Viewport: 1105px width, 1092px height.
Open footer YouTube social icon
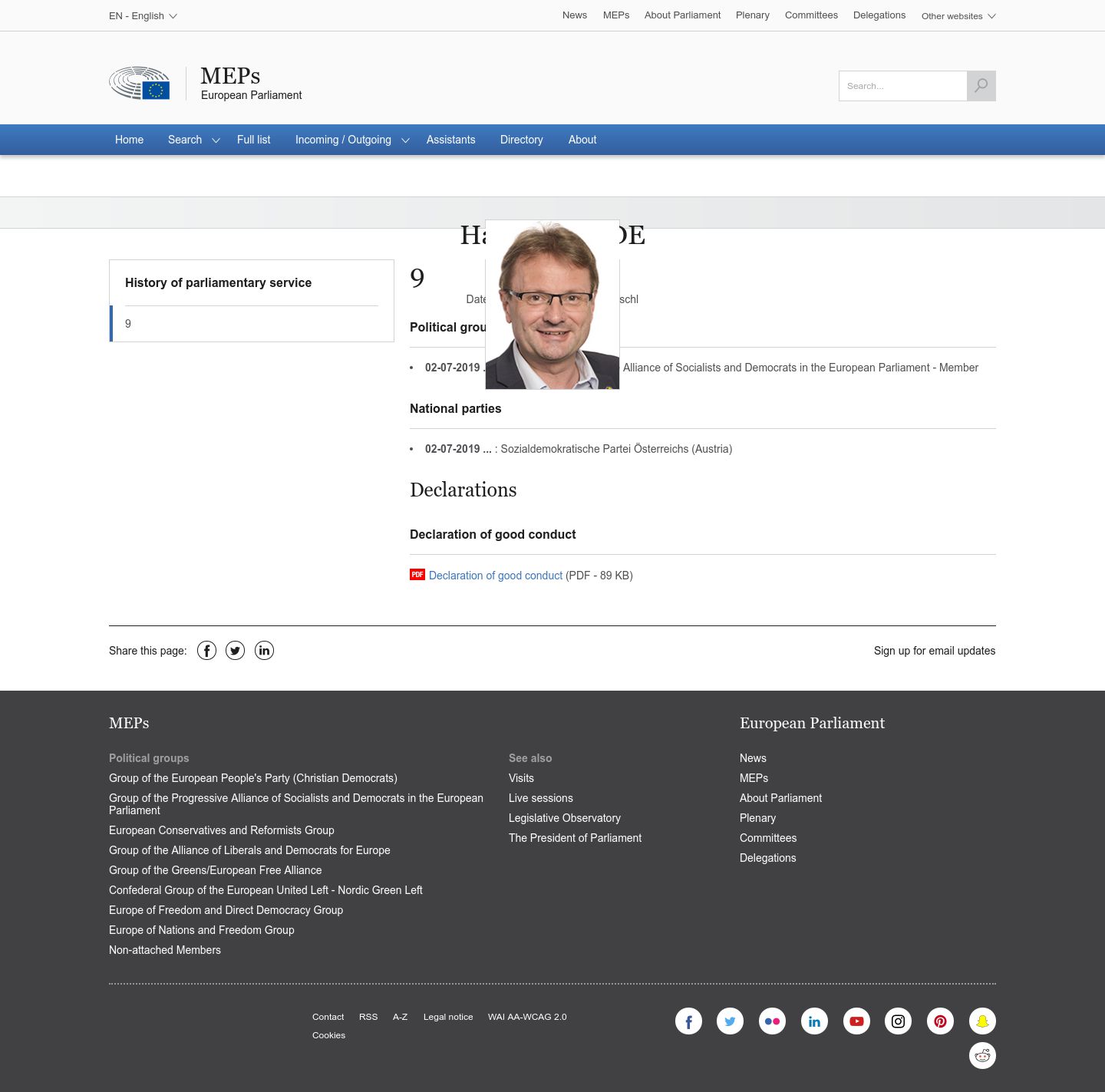pos(856,1021)
